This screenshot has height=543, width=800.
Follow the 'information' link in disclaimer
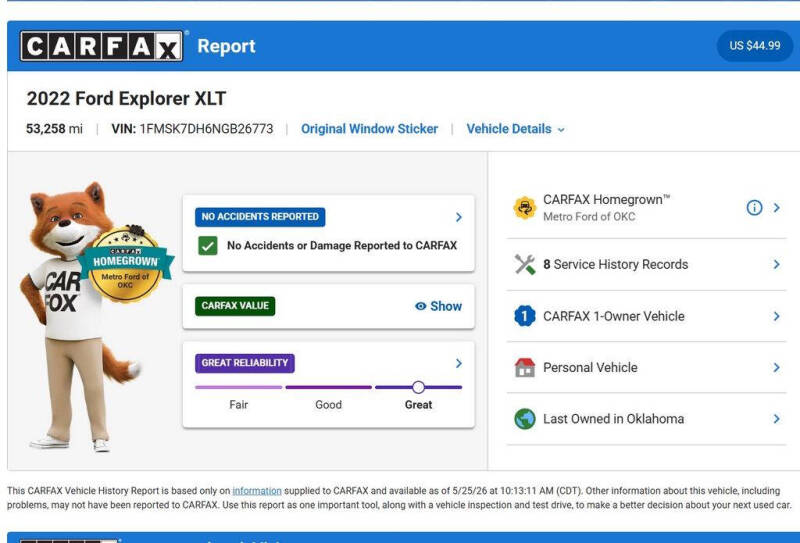pos(257,491)
